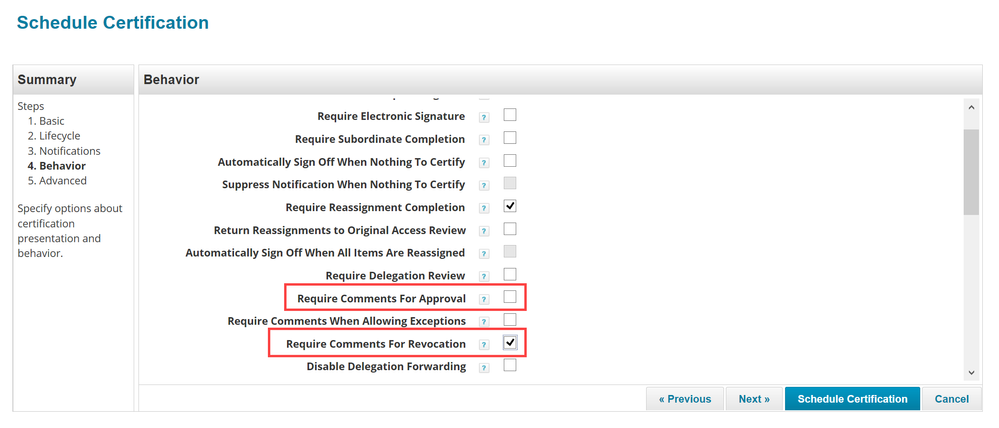Viewport: 999px width, 428px height.
Task: Click help icon for Disable Delegation Forwarding
Action: click(x=484, y=367)
